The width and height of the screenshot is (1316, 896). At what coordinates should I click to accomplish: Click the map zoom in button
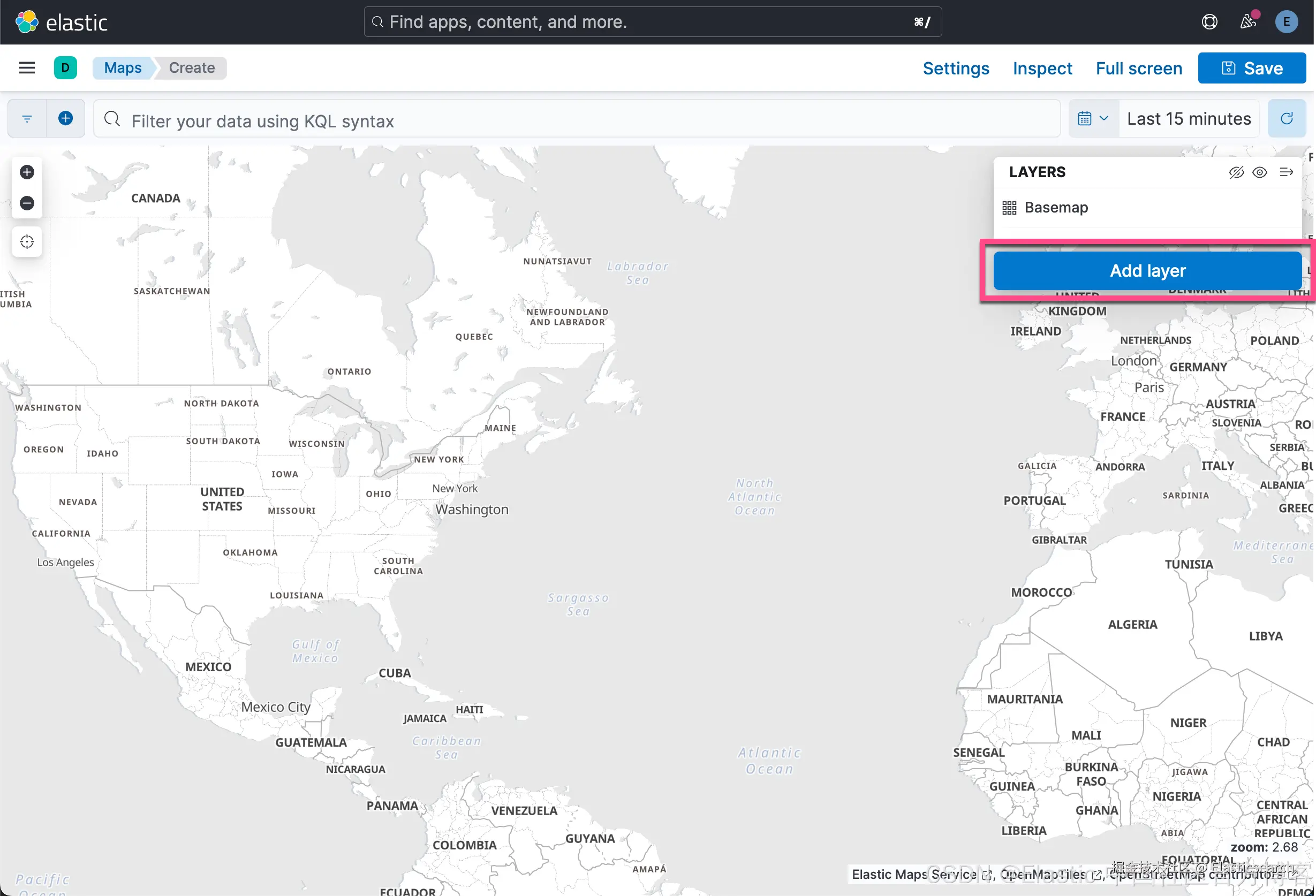pos(27,172)
